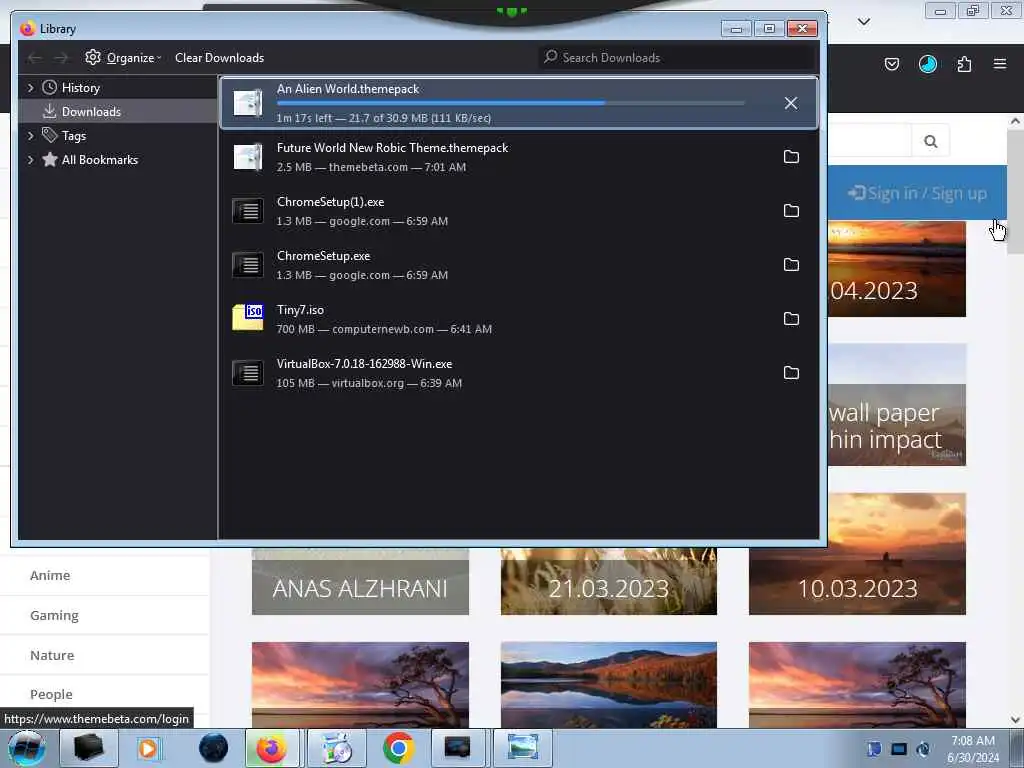Viewport: 1024px width, 768px height.
Task: Open containing folder for ChromeSetup(1).exe
Action: pos(791,210)
